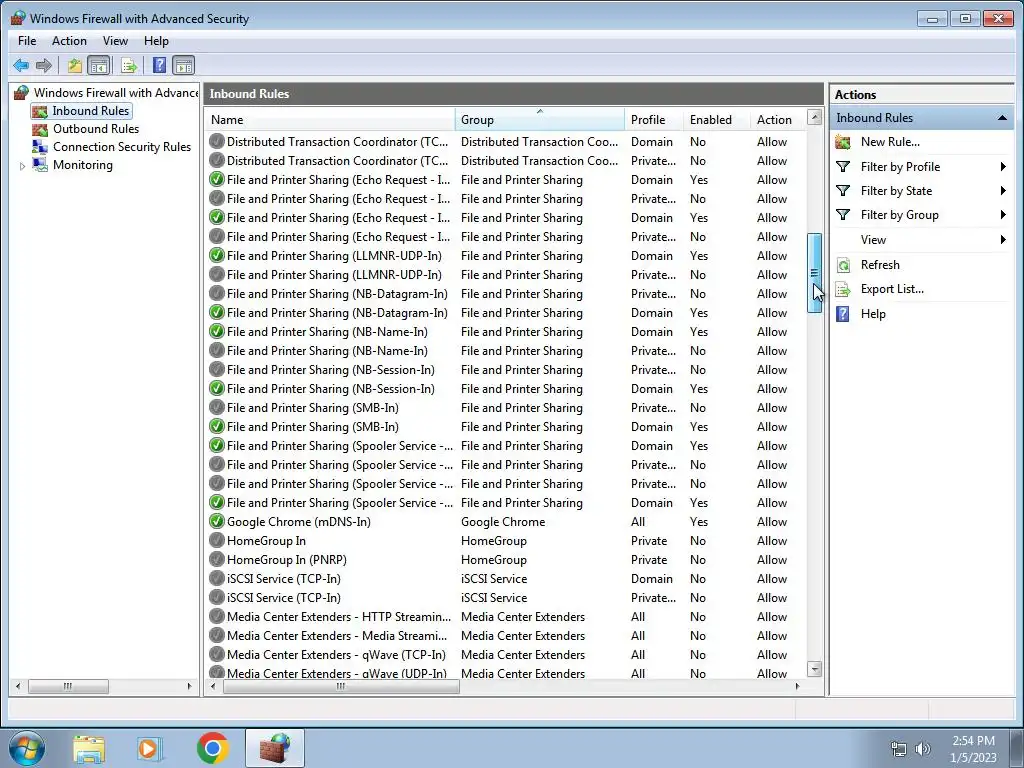This screenshot has width=1024, height=768.
Task: Select Connection Security Rules in the tree
Action: pos(122,147)
